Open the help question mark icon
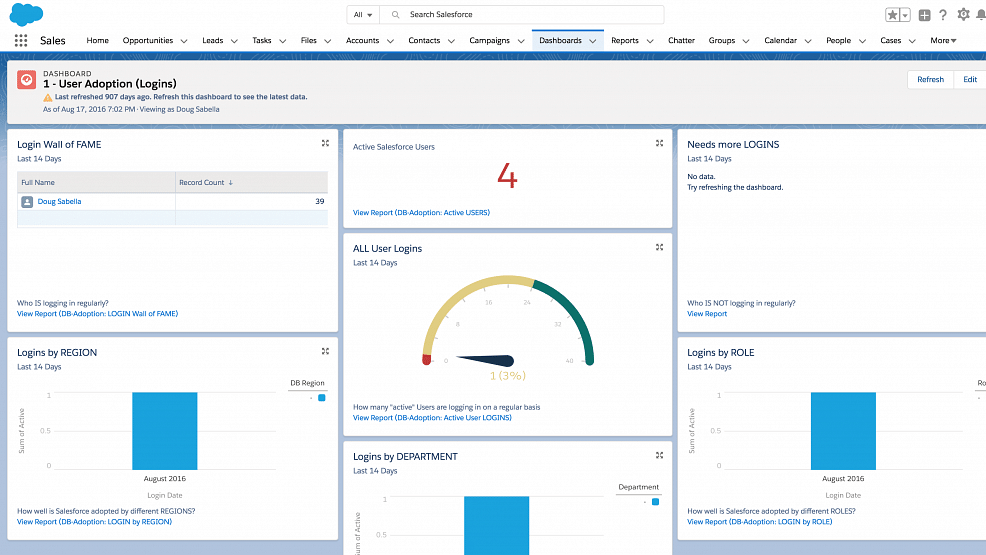Viewport: 986px width, 555px height. pyautogui.click(x=943, y=15)
